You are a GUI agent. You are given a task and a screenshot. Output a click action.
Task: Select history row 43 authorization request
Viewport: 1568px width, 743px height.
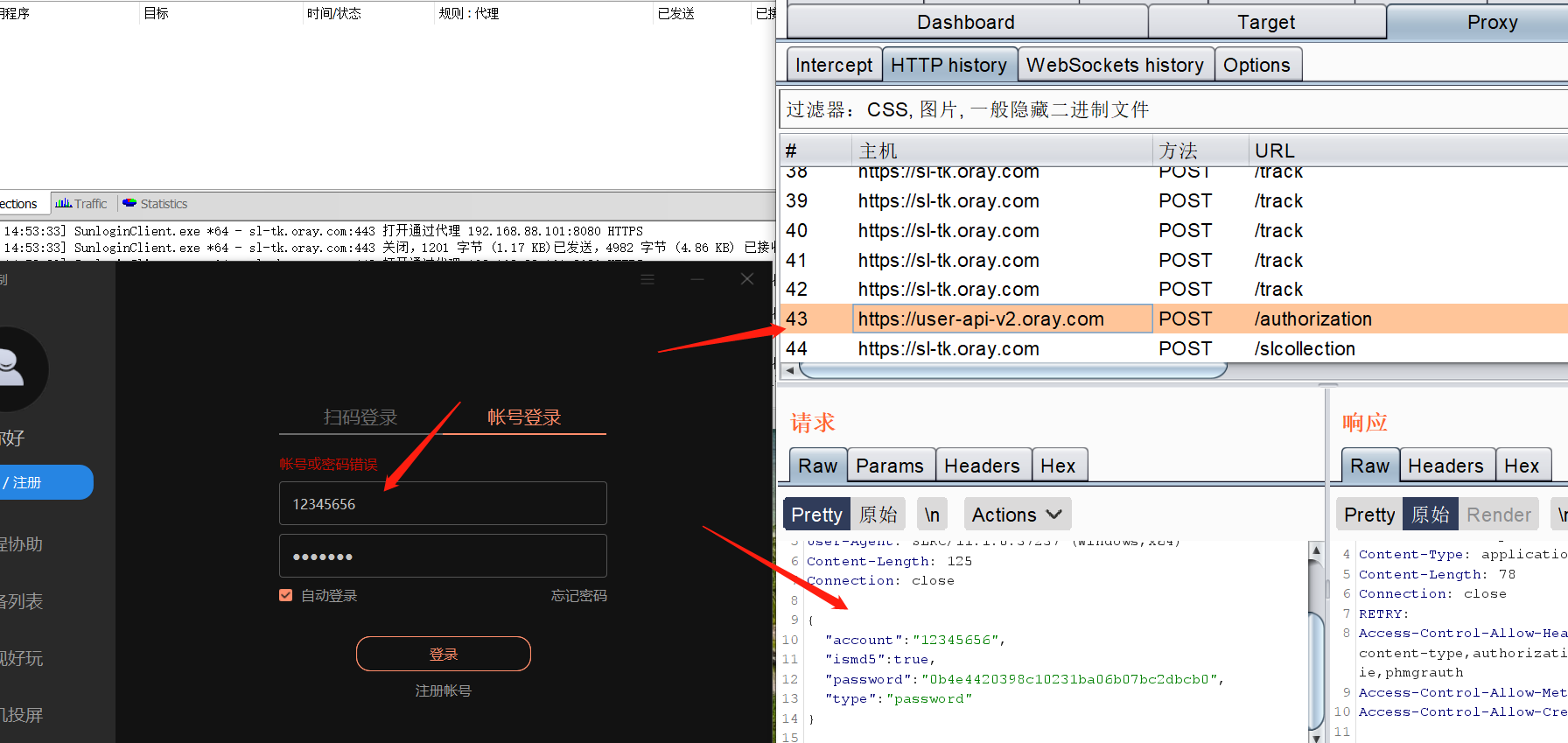point(1172,319)
